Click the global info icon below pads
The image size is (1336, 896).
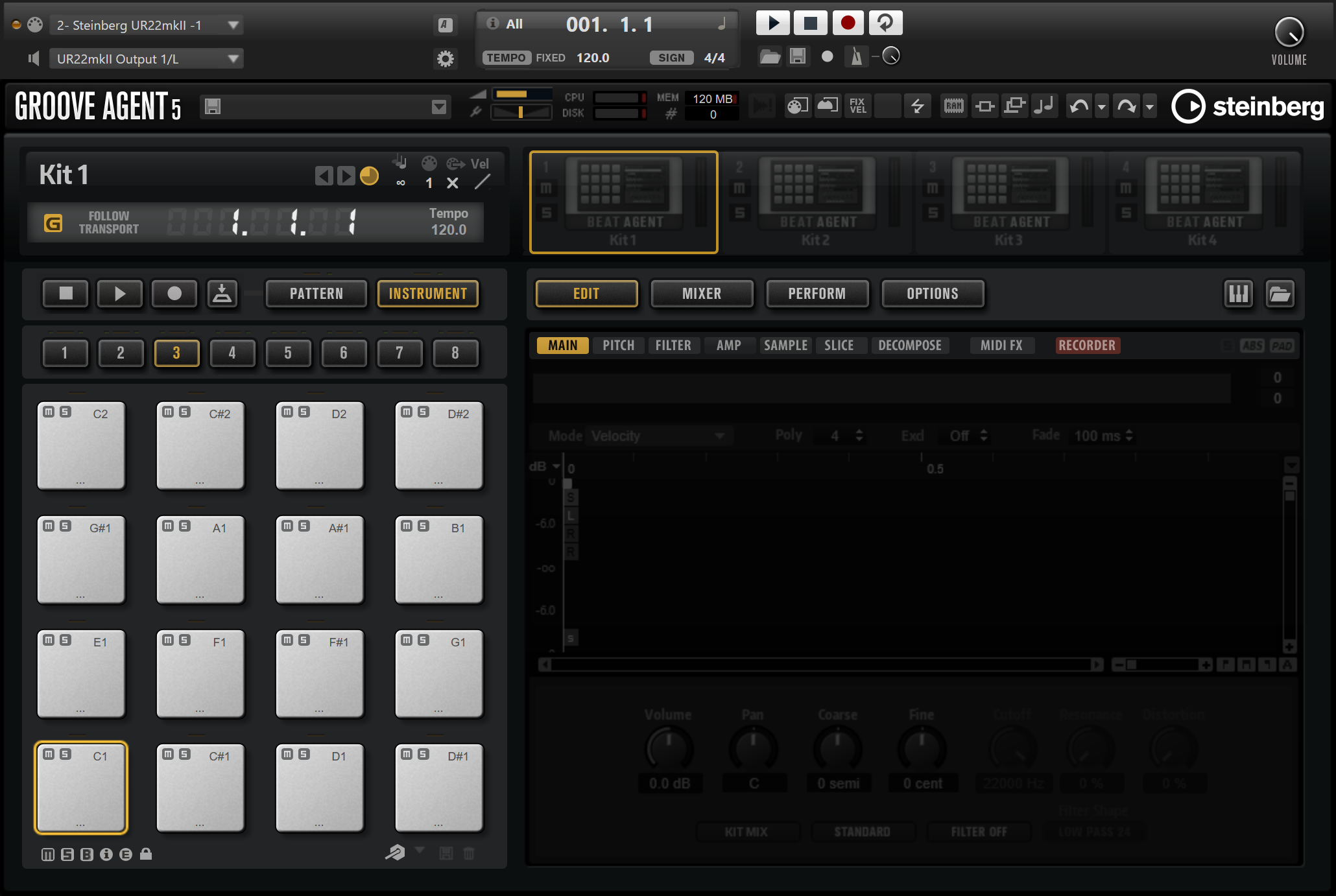[x=106, y=855]
